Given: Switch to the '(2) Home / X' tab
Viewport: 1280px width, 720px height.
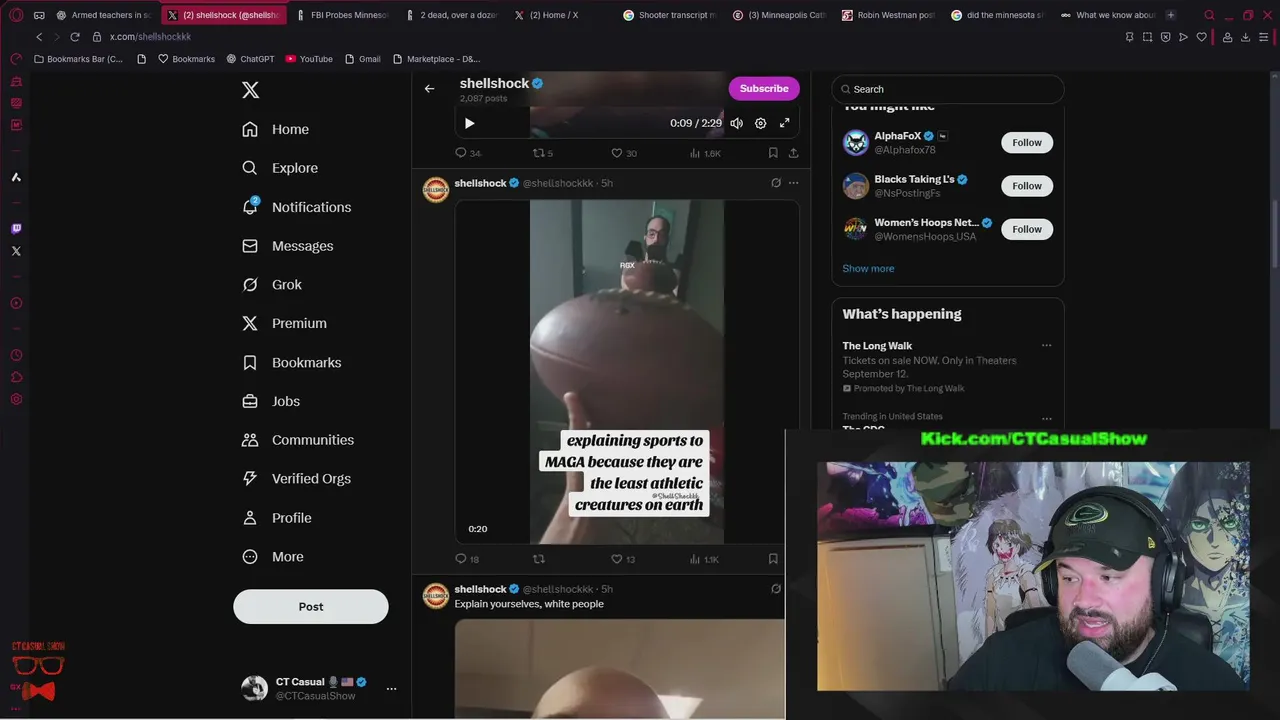Looking at the screenshot, I should (553, 15).
